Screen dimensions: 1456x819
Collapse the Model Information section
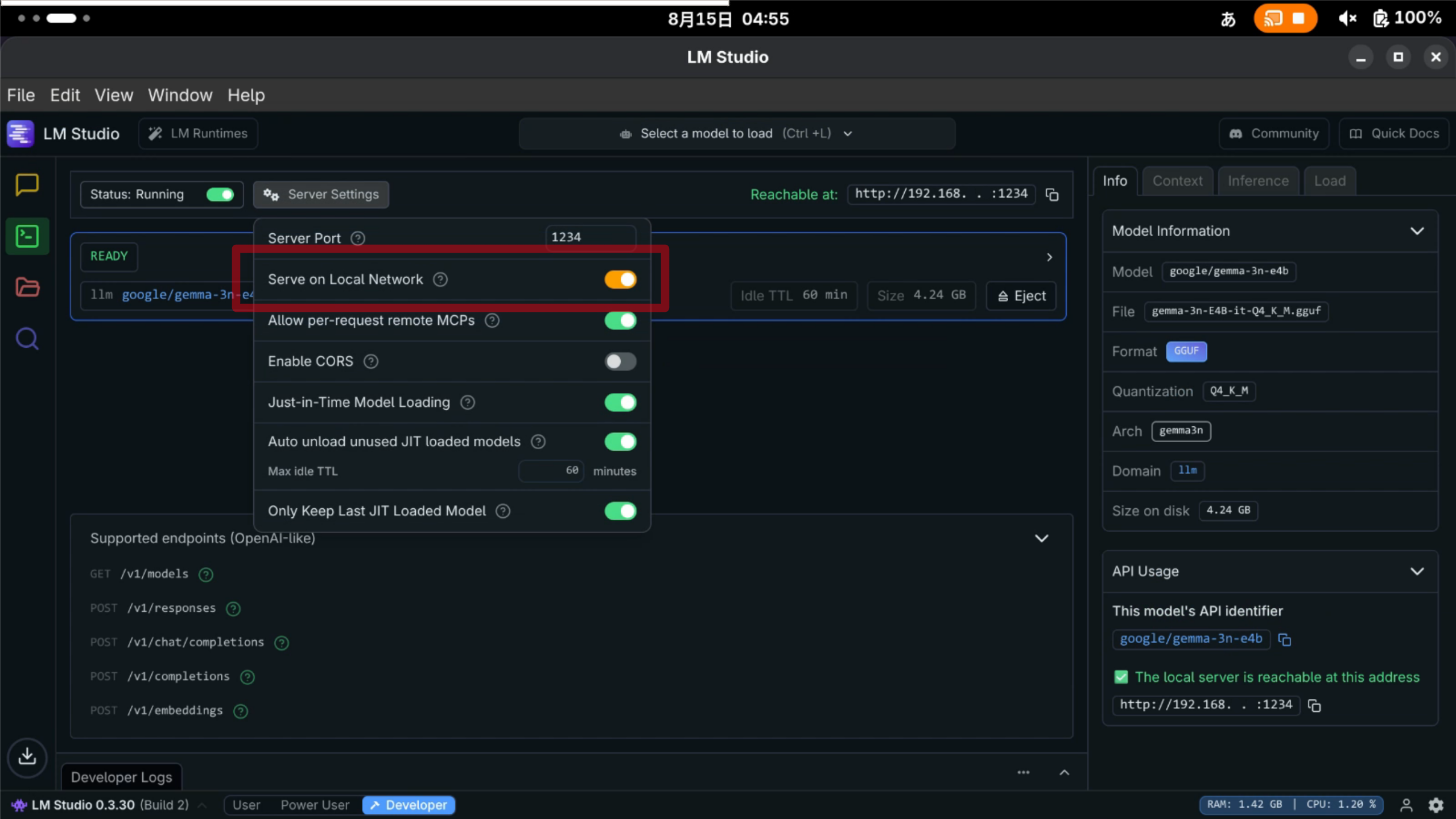[1417, 231]
